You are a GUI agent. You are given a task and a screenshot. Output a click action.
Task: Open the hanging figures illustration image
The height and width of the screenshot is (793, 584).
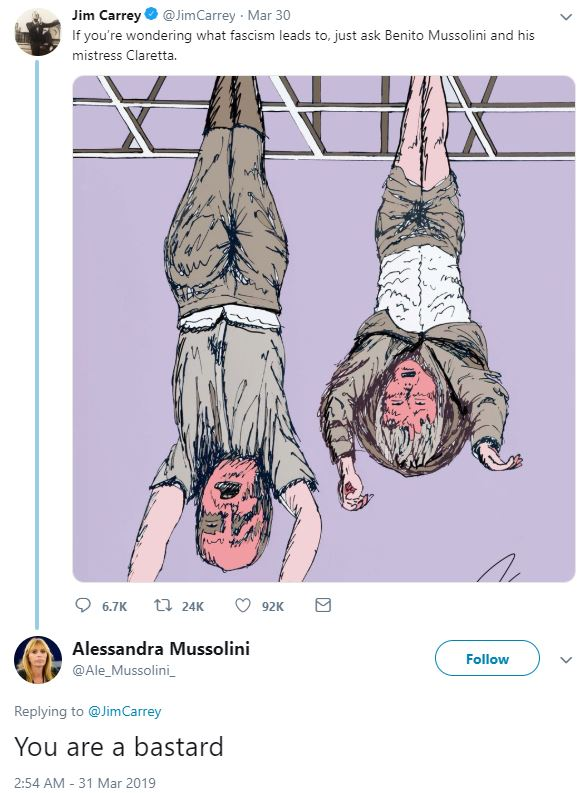click(x=324, y=329)
